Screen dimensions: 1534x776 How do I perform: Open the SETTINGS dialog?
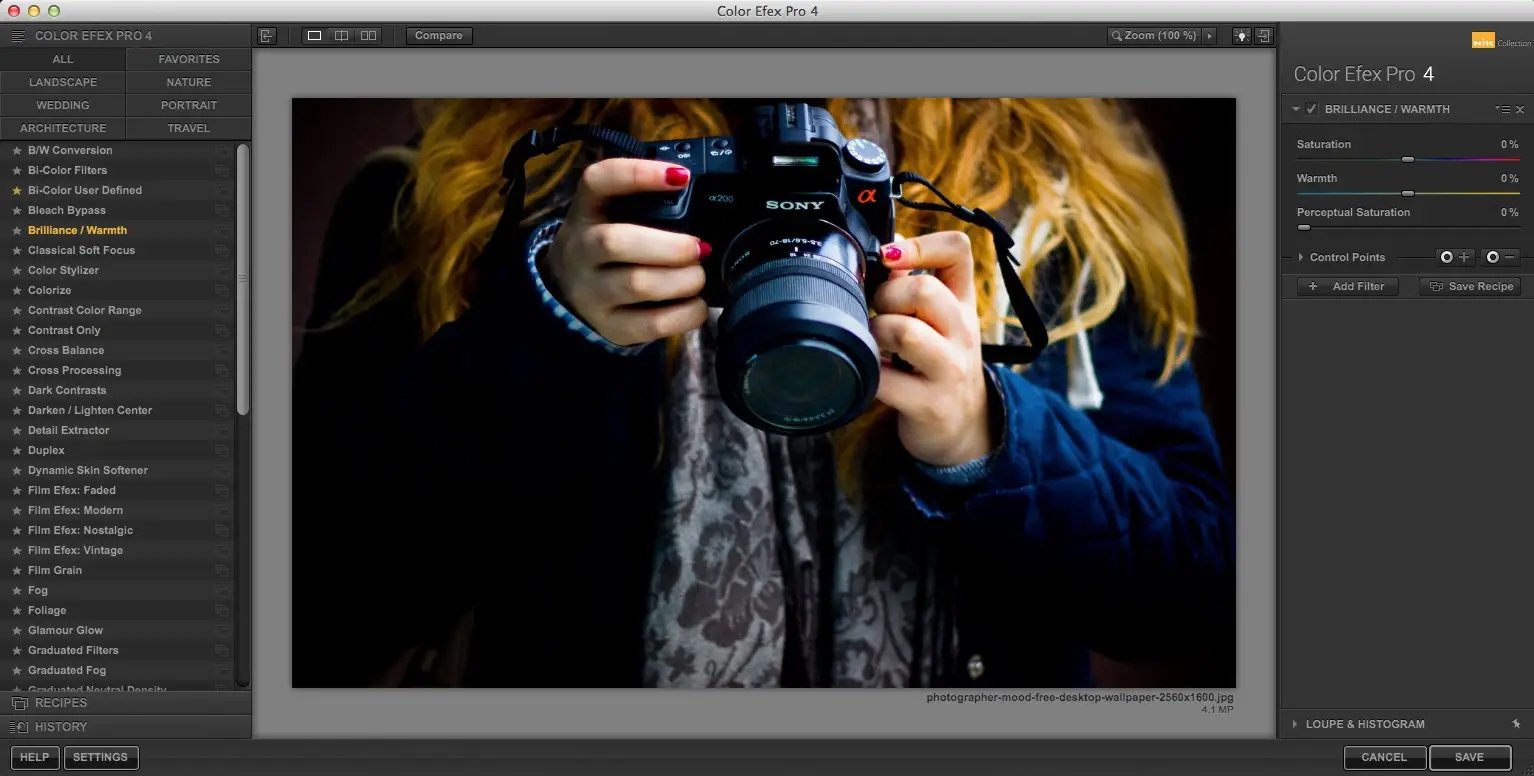point(101,757)
